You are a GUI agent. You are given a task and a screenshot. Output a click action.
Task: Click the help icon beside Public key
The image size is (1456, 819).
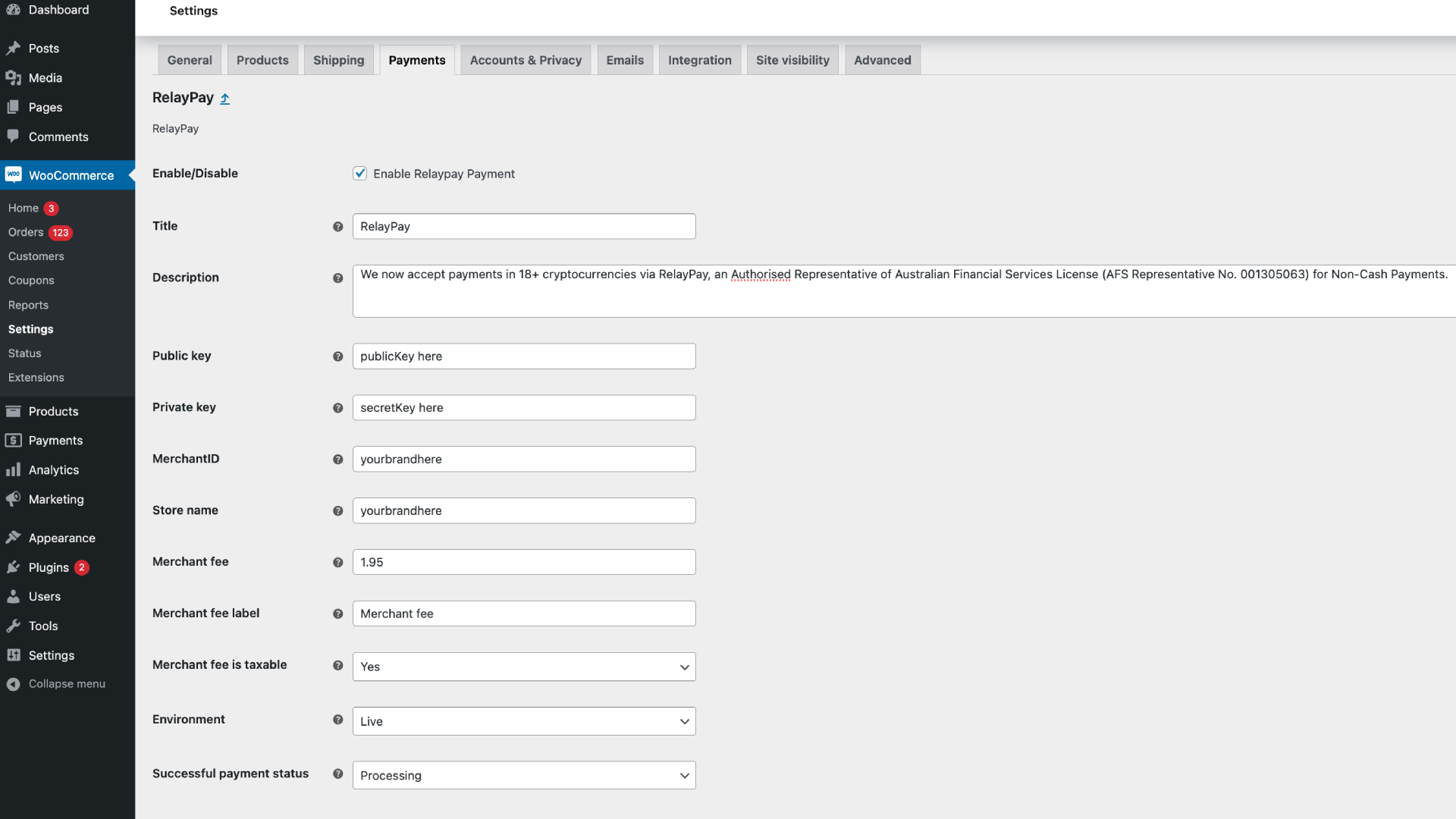(337, 356)
